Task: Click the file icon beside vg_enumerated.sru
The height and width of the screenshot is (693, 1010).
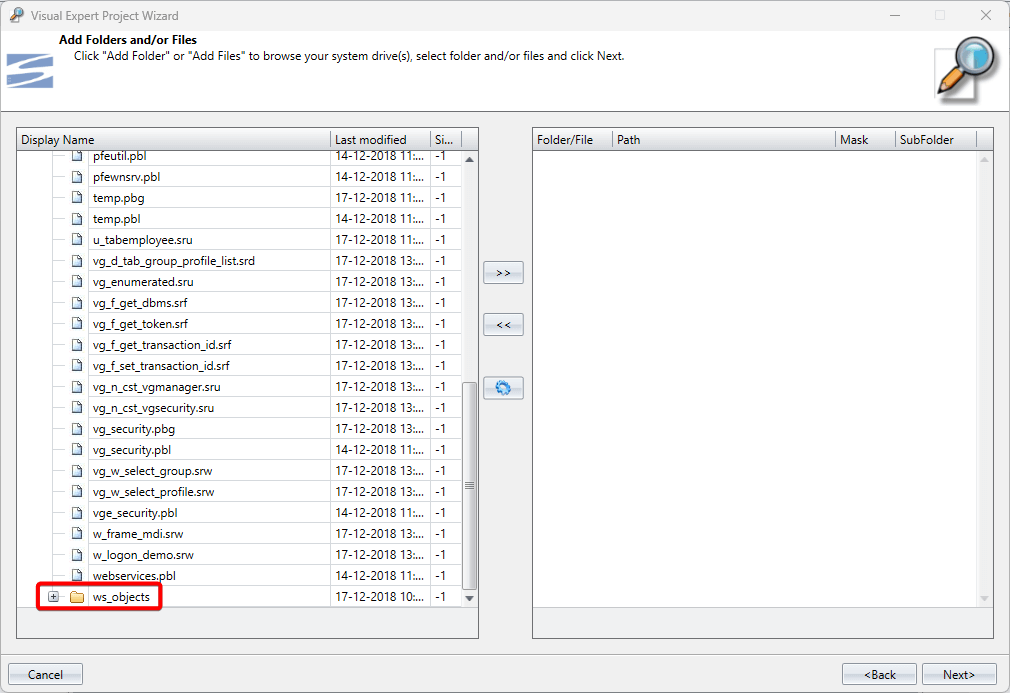Action: click(77, 282)
